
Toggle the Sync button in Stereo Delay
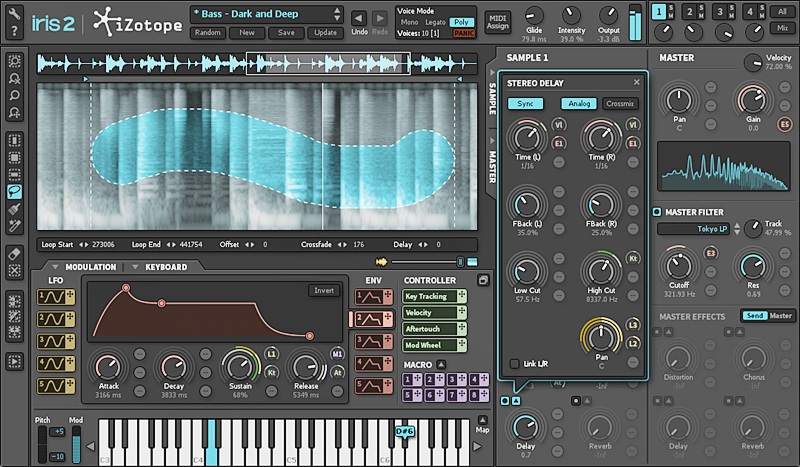coord(525,104)
